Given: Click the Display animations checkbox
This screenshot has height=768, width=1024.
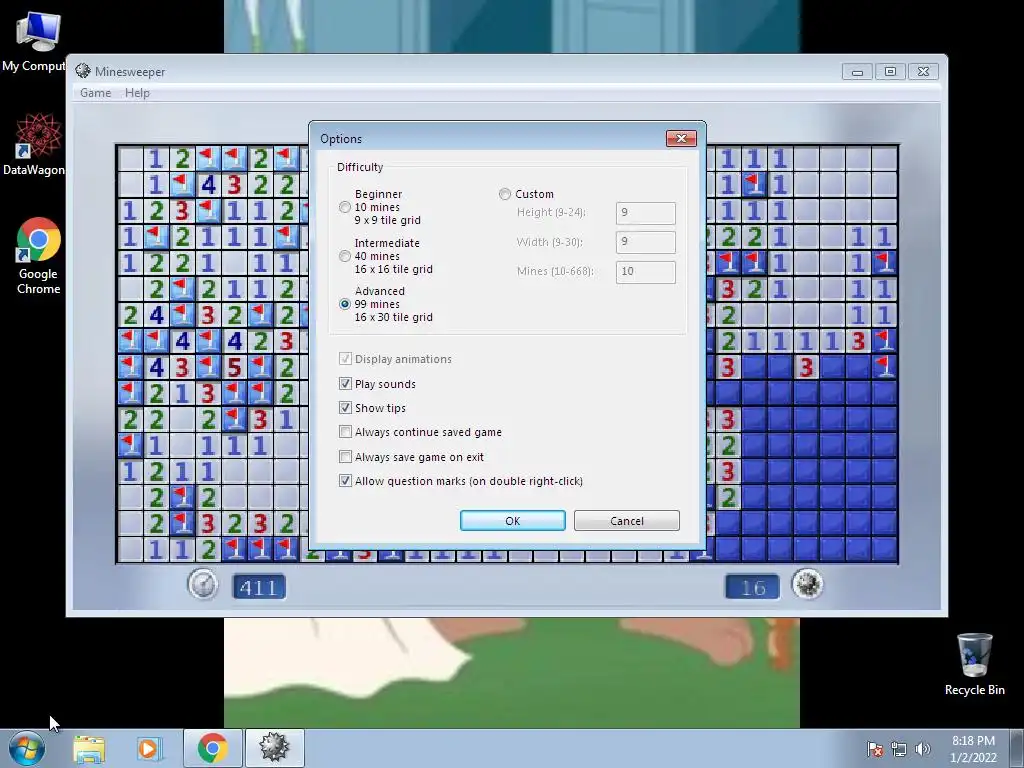Looking at the screenshot, I should pyautogui.click(x=345, y=359).
